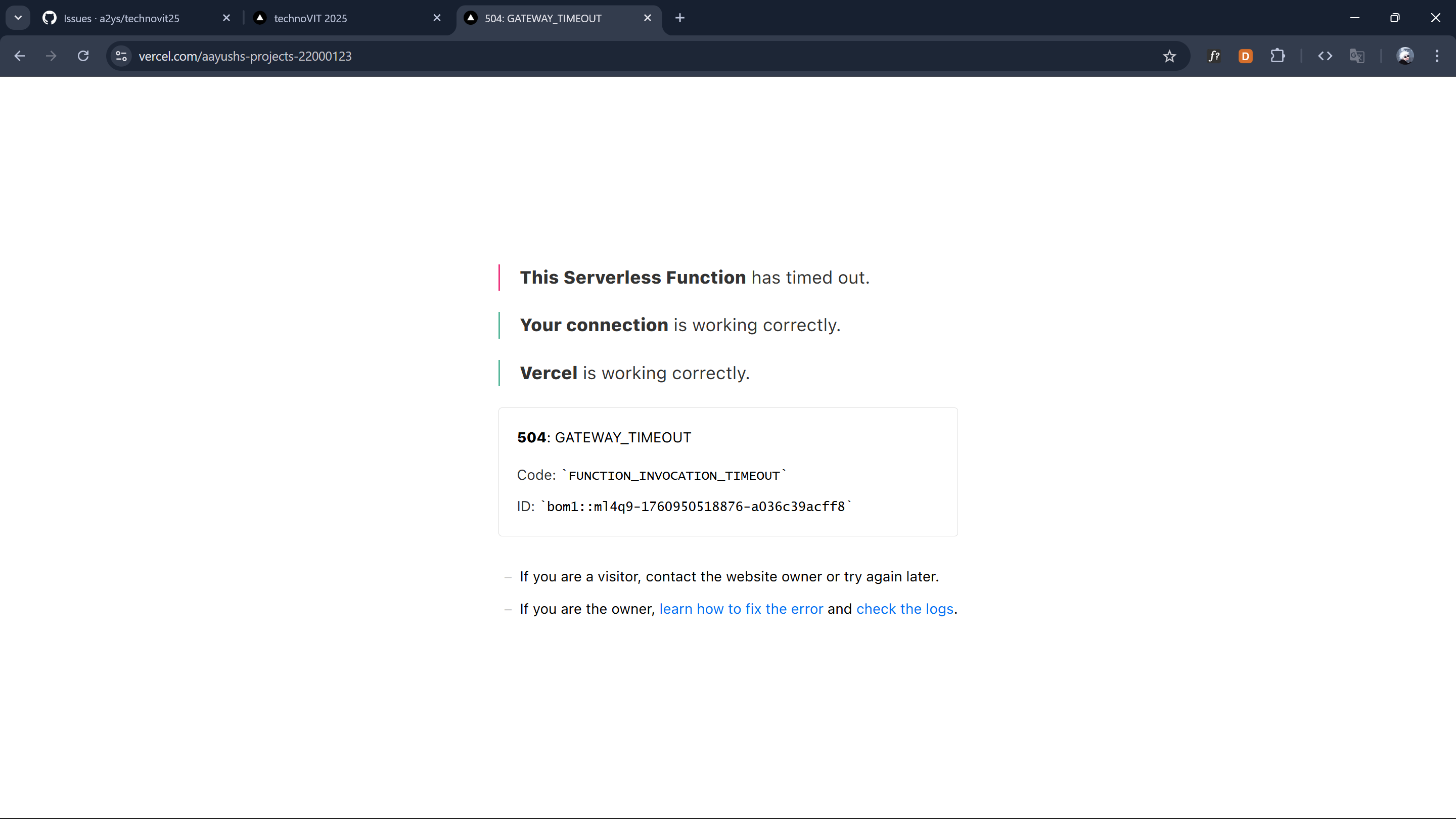Image resolution: width=1456 pixels, height=819 pixels.
Task: Open the 'check the logs' link
Action: (x=904, y=609)
